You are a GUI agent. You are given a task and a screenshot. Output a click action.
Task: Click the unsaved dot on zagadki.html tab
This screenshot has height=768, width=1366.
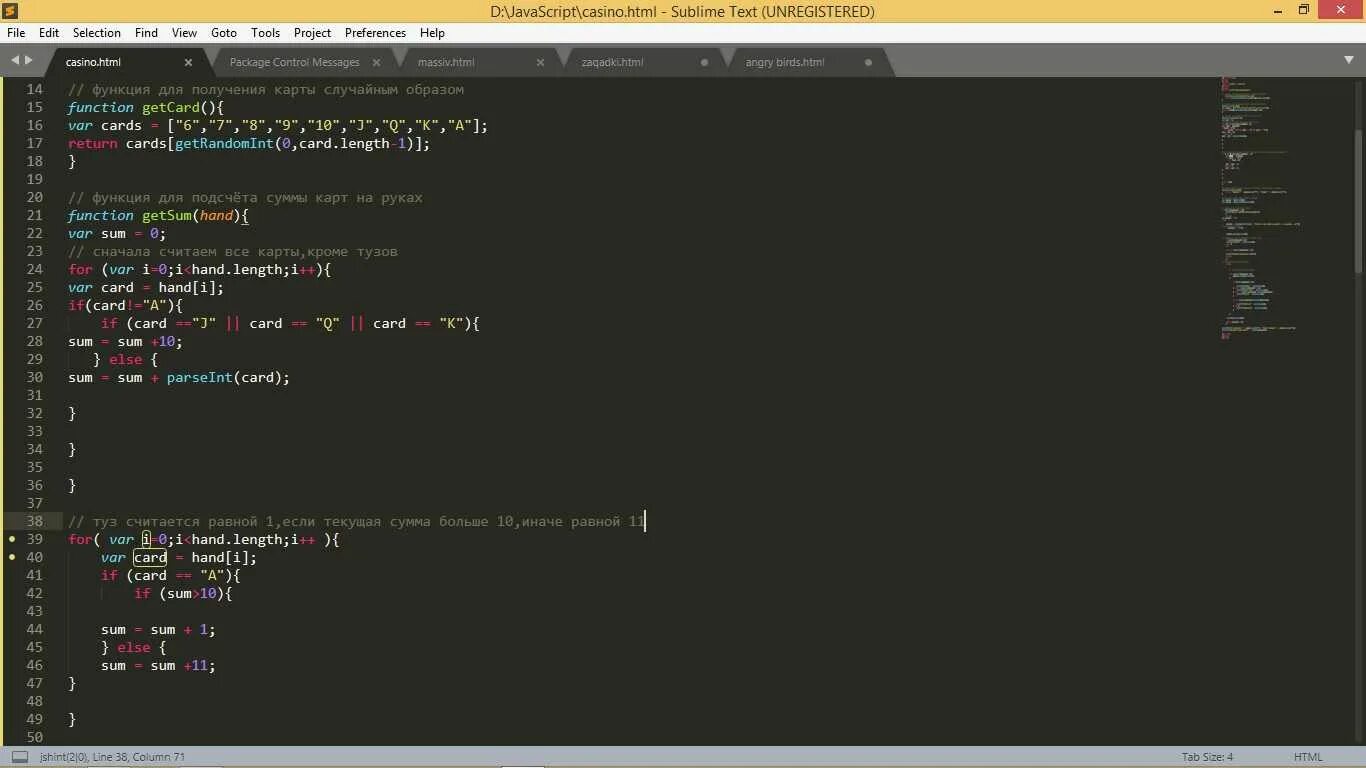tap(704, 62)
